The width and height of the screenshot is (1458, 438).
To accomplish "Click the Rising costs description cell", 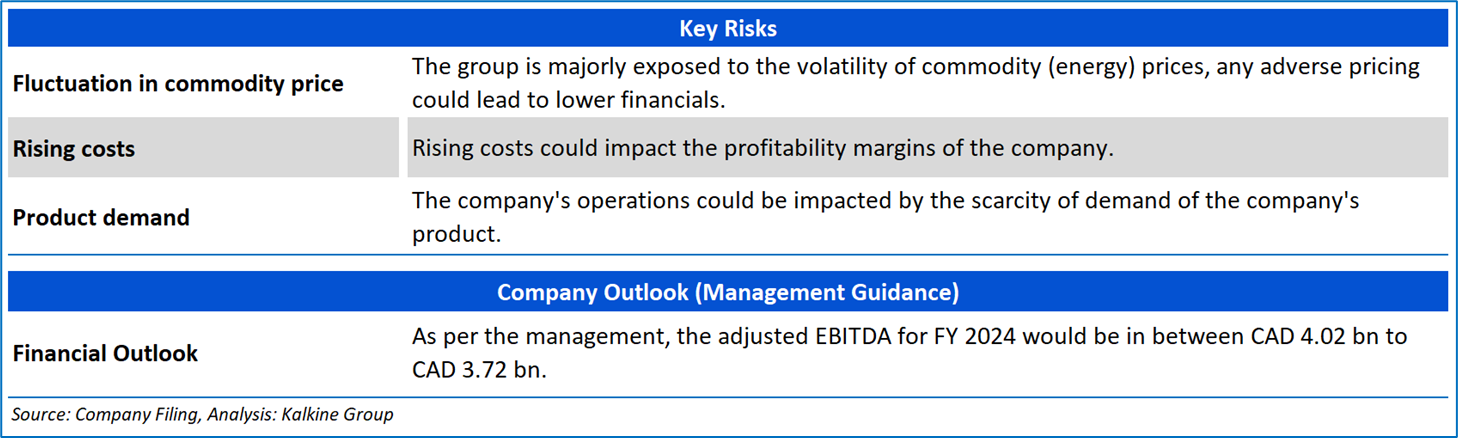I will pos(762,149).
